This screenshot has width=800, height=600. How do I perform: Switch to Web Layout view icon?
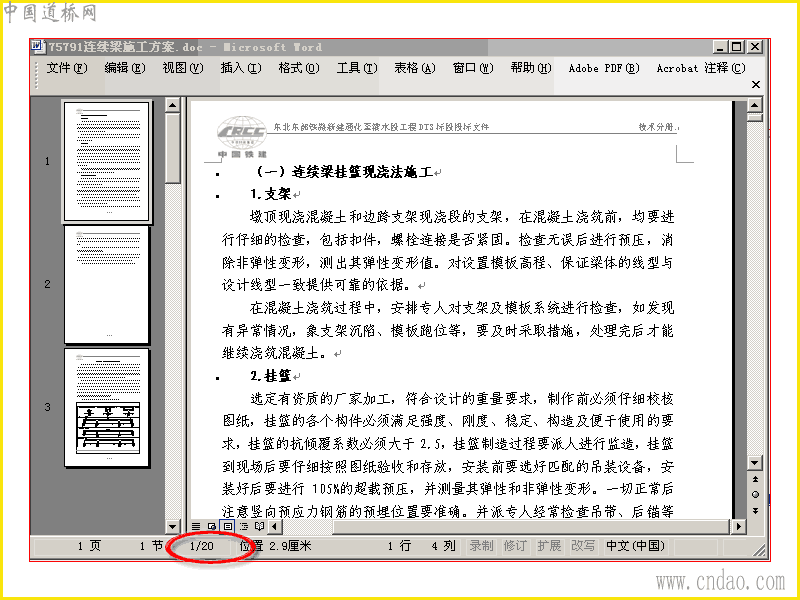click(212, 526)
